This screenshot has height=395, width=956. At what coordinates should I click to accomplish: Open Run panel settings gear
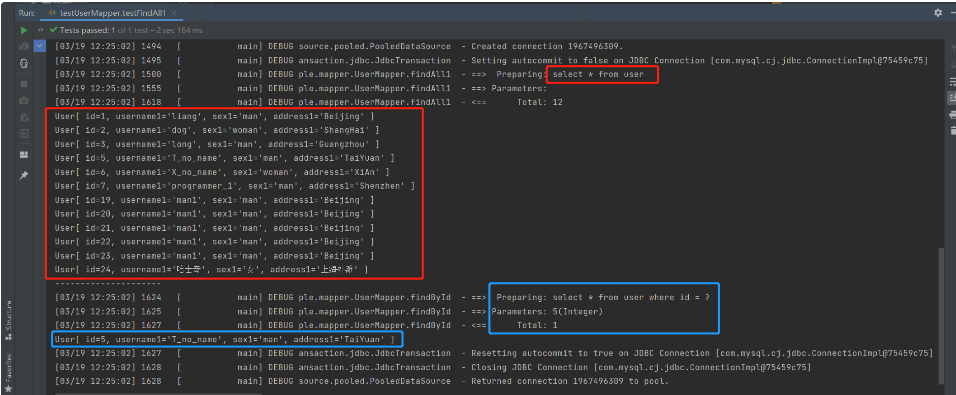tap(938, 12)
